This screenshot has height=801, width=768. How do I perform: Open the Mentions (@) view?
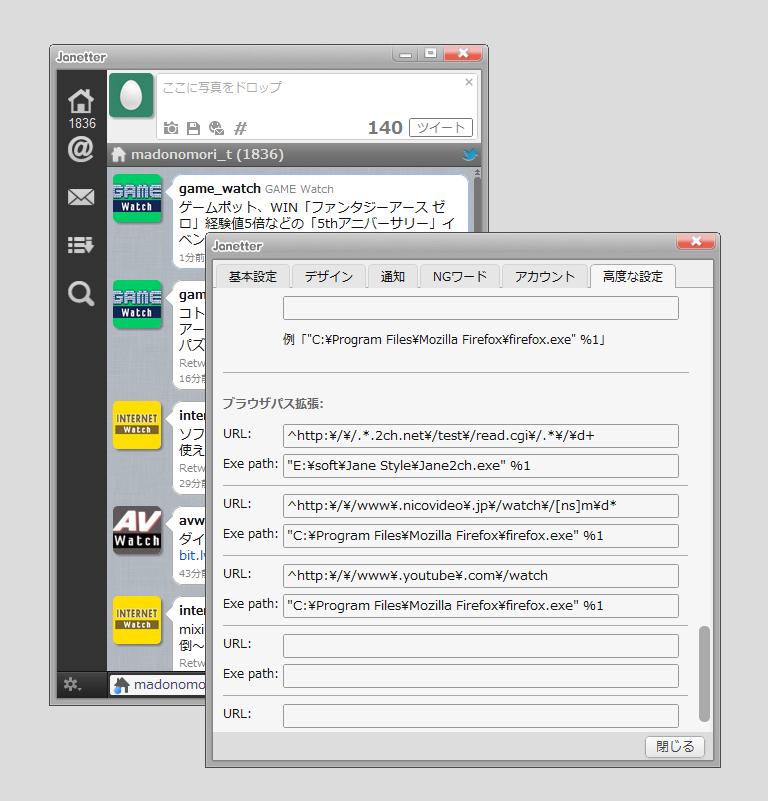pyautogui.click(x=81, y=149)
